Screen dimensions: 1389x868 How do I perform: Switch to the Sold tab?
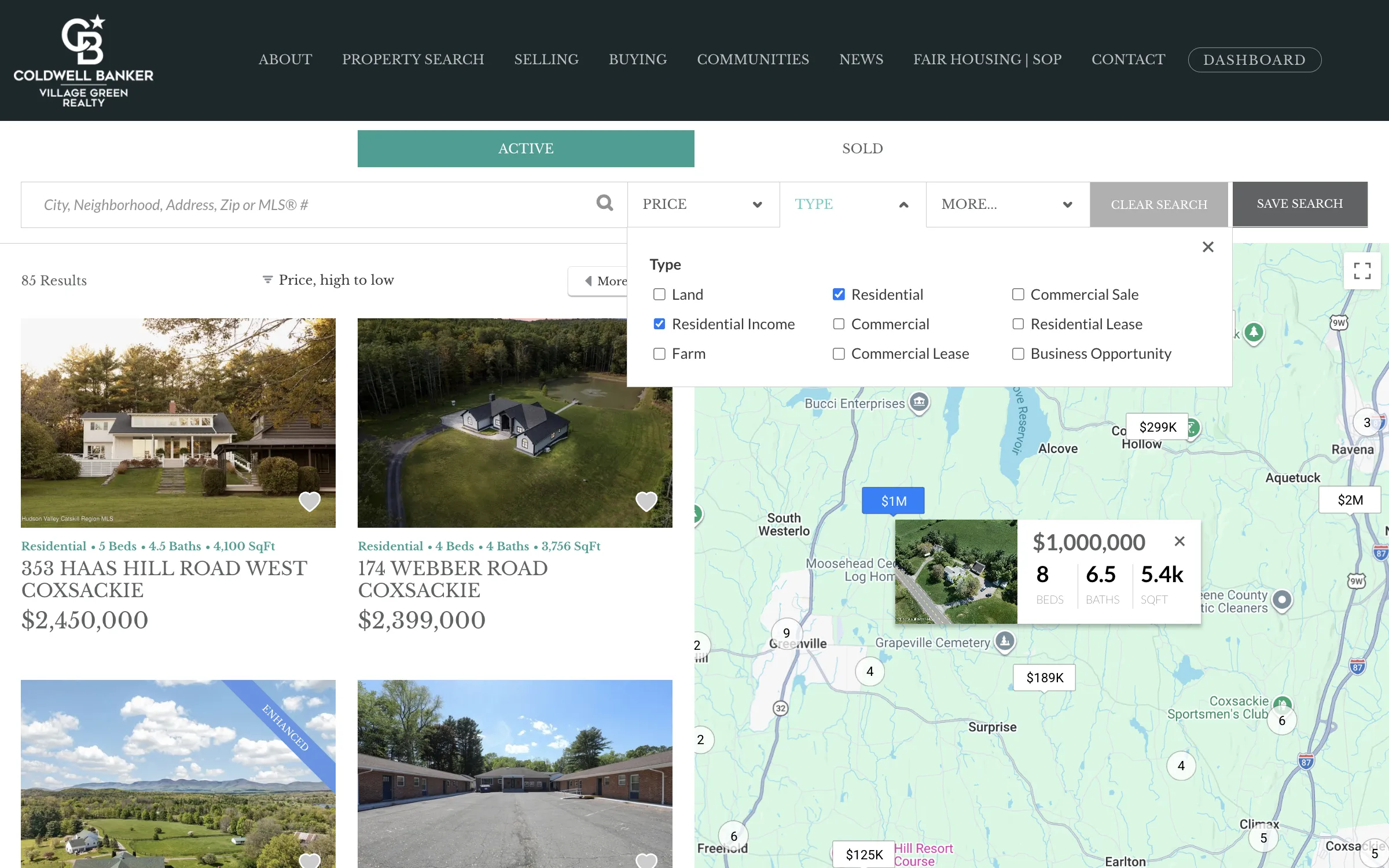click(x=862, y=149)
